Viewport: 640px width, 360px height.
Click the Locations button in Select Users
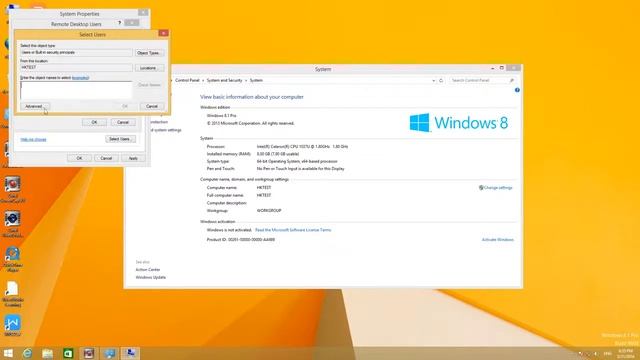pyautogui.click(x=149, y=68)
